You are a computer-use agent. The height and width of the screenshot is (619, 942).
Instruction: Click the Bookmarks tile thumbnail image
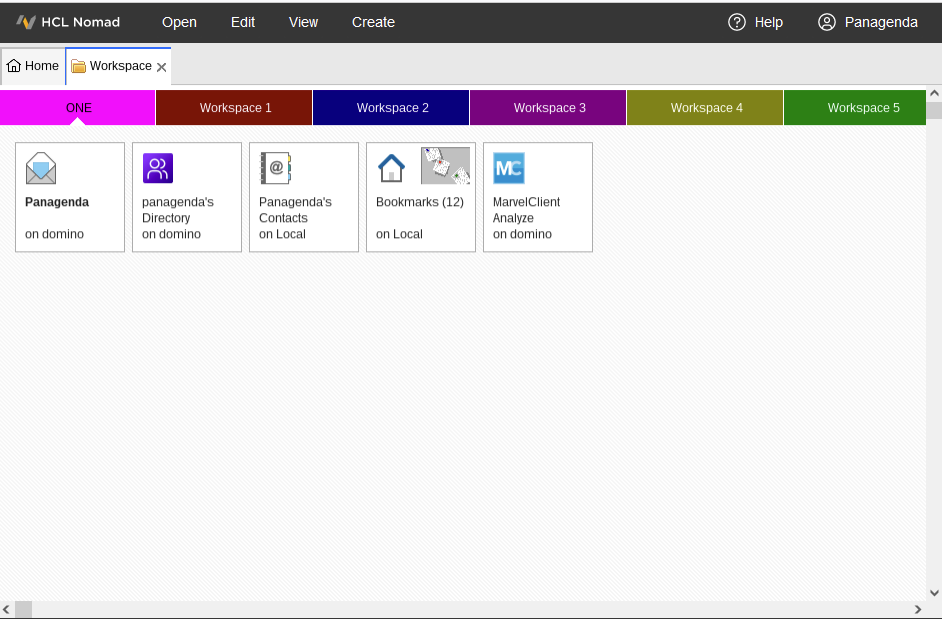click(x=445, y=165)
